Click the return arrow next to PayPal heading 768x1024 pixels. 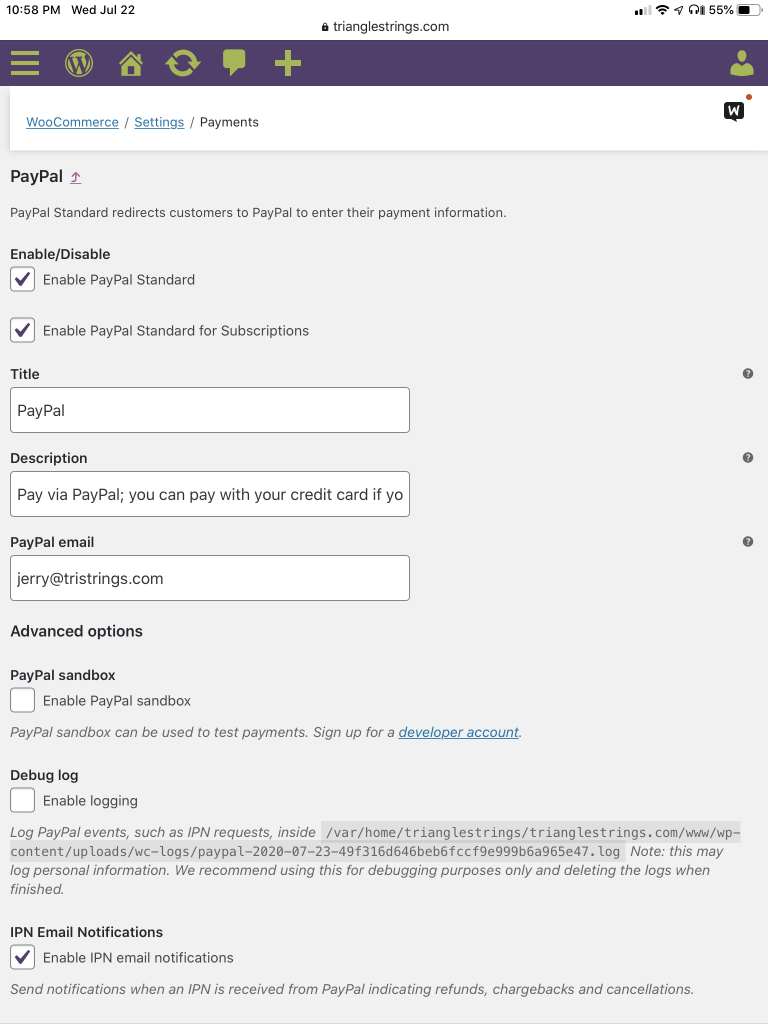76,177
